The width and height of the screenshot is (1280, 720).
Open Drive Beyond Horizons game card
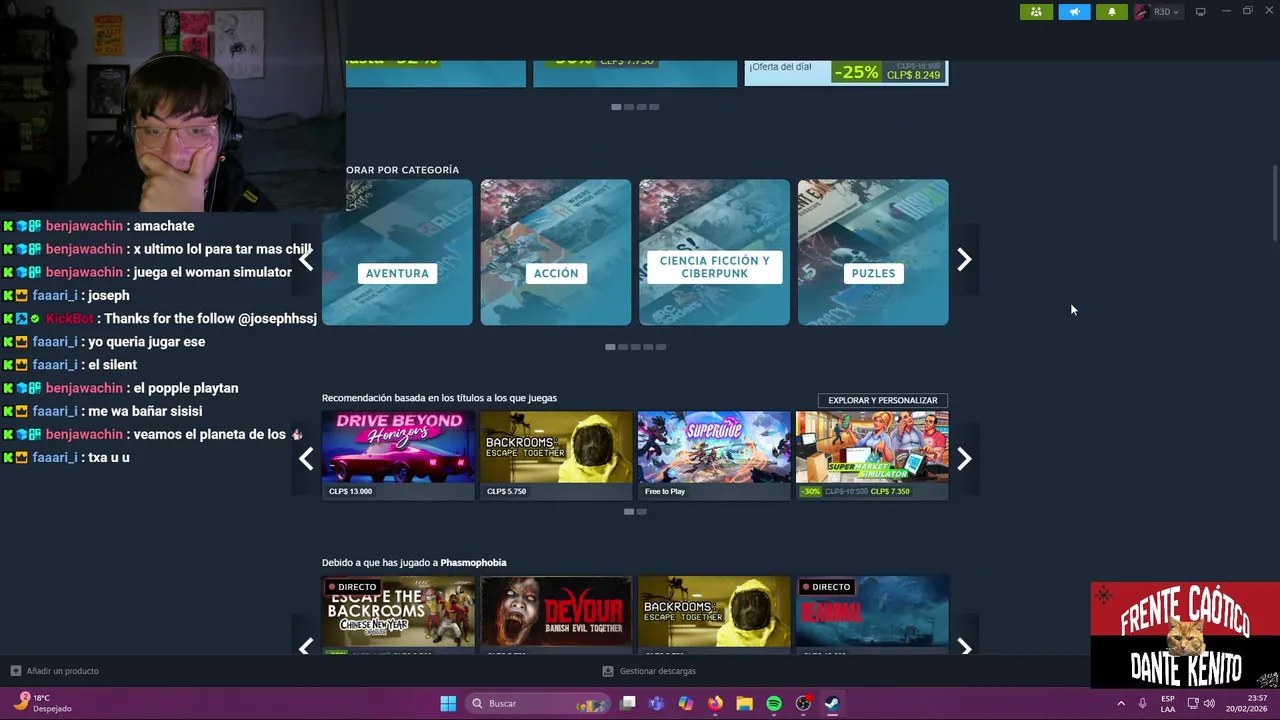pyautogui.click(x=398, y=455)
